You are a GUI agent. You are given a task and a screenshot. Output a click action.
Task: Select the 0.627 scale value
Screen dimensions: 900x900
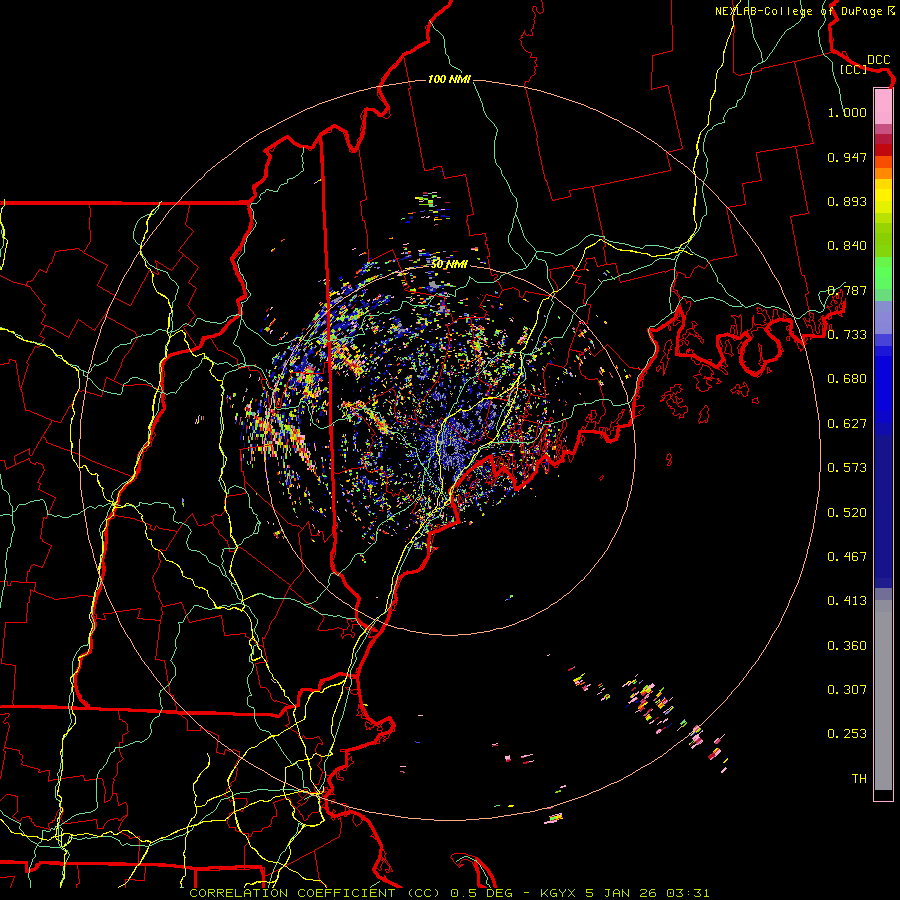coord(847,424)
